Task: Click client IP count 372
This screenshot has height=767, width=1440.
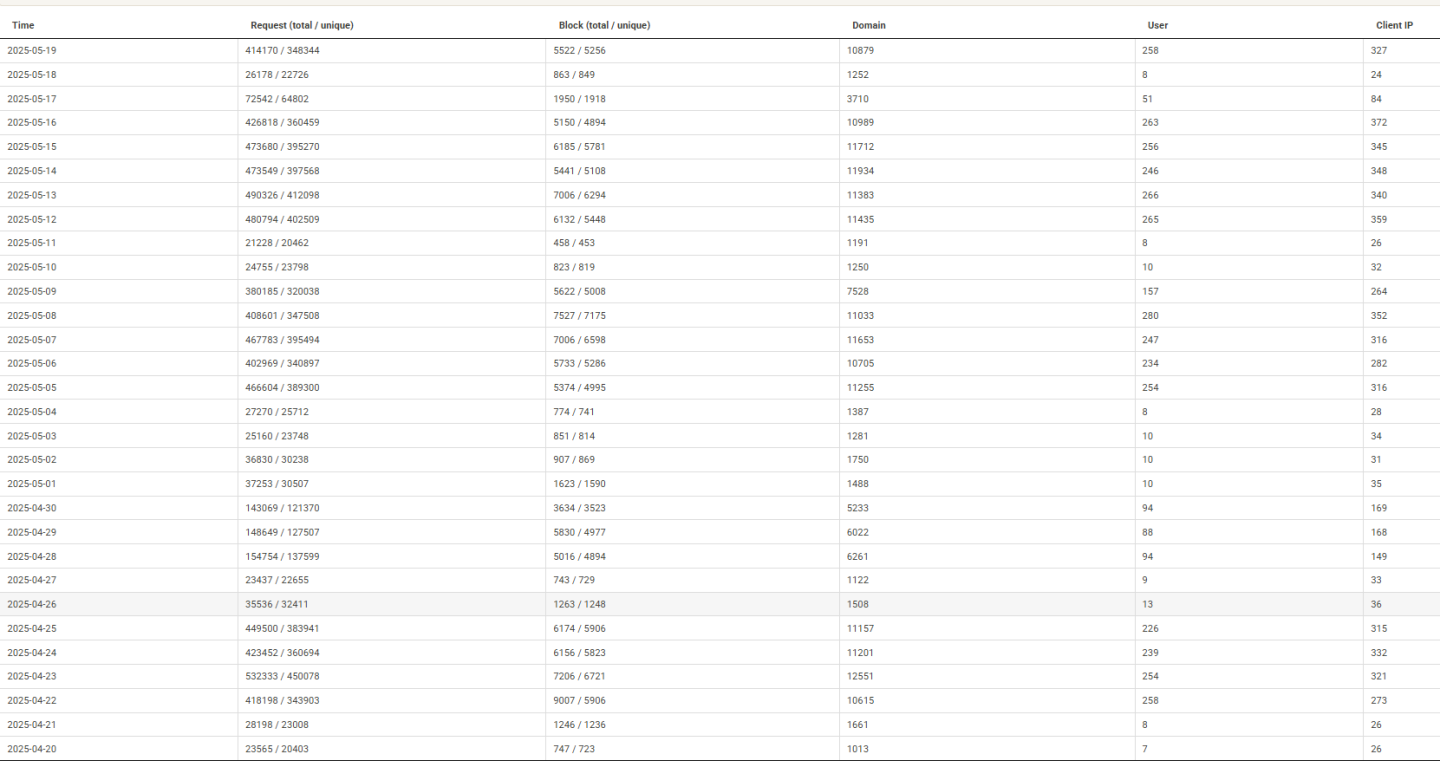Action: click(x=1379, y=123)
